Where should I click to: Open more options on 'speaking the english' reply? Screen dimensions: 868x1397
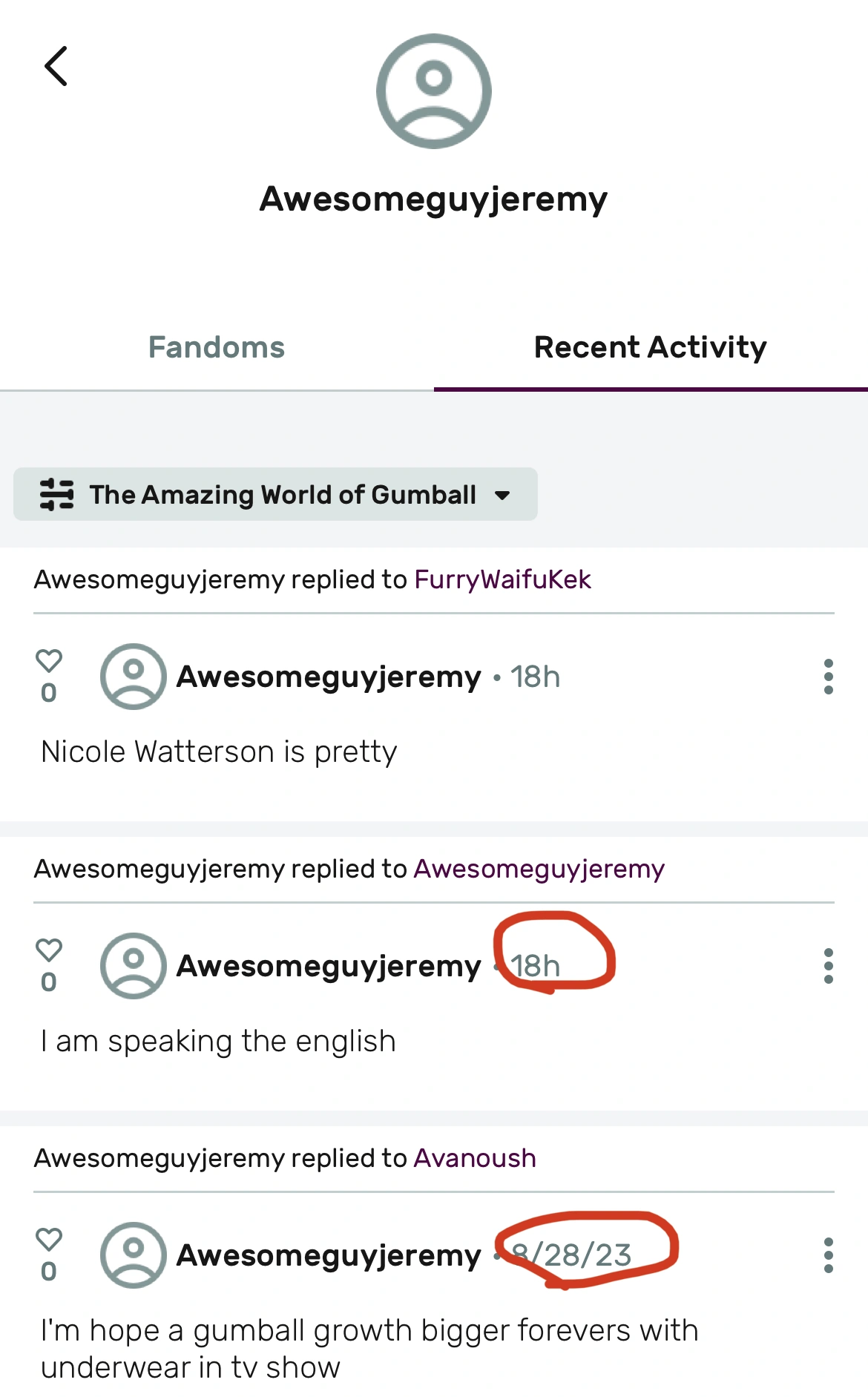[x=828, y=966]
